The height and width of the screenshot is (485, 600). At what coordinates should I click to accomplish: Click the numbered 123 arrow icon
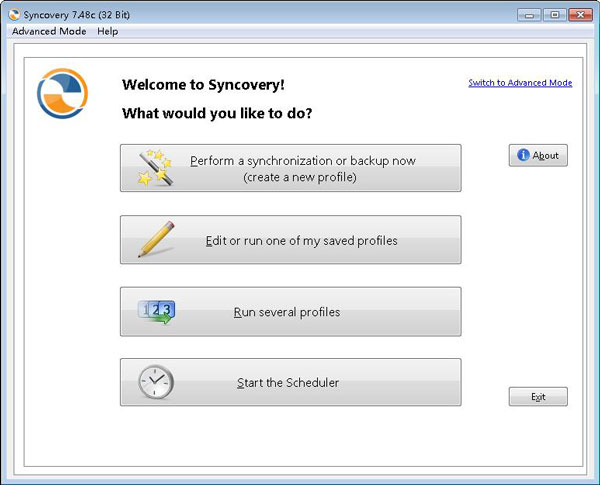[155, 312]
